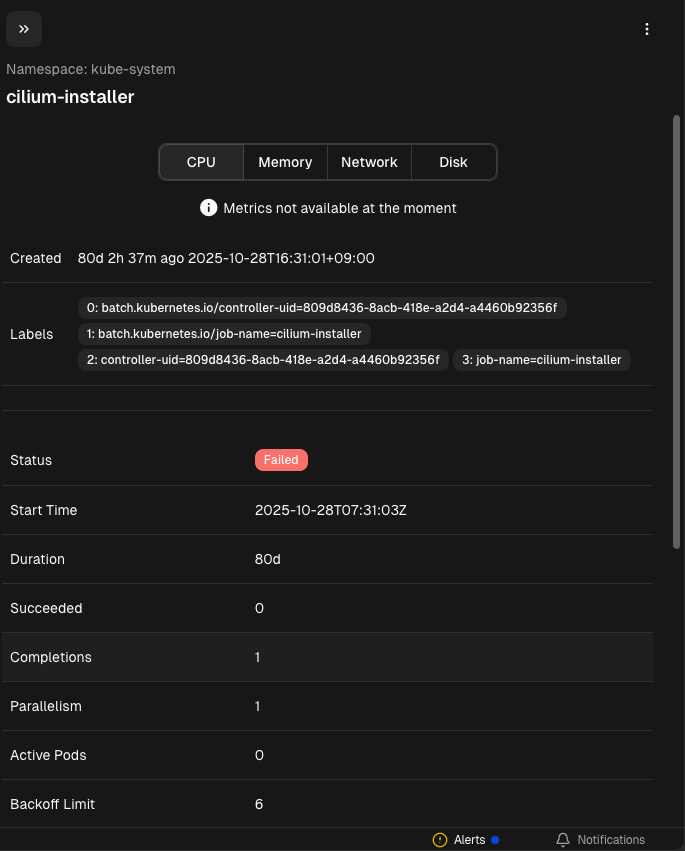
Task: Switch to the CPU metrics tab
Action: [x=201, y=162]
